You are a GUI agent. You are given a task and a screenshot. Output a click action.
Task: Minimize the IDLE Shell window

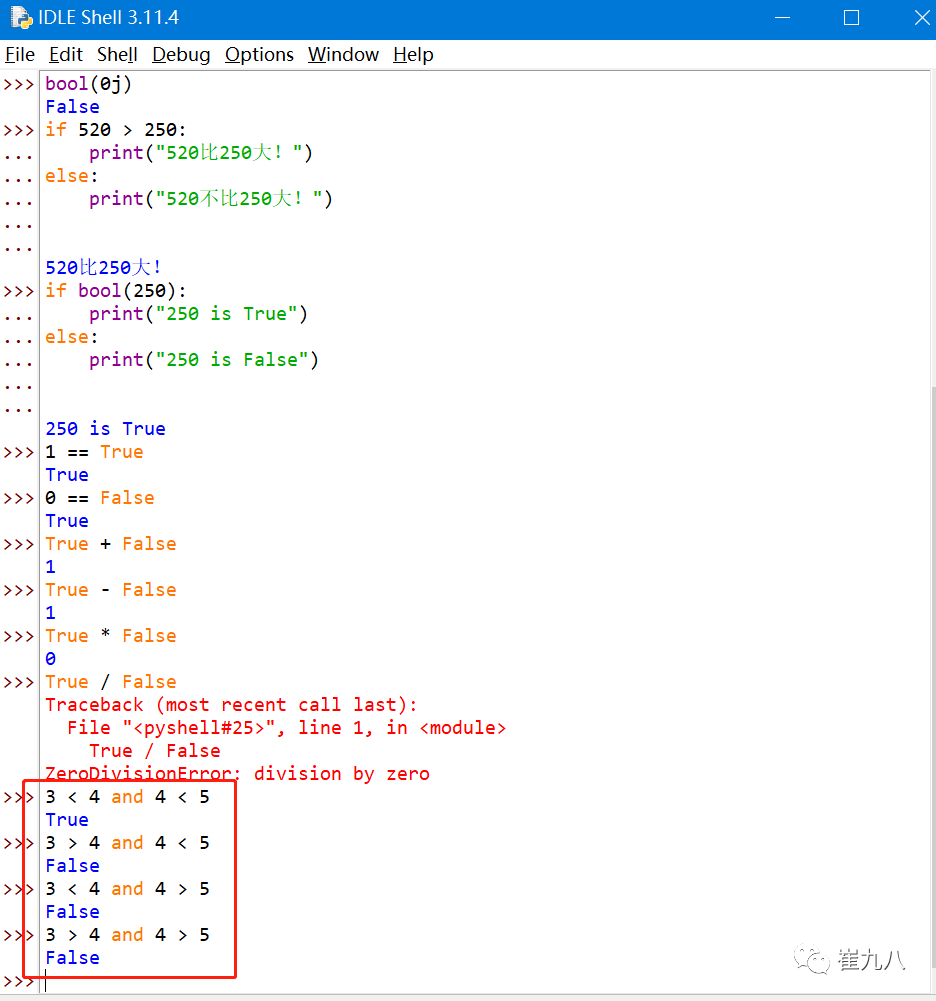[x=782, y=17]
